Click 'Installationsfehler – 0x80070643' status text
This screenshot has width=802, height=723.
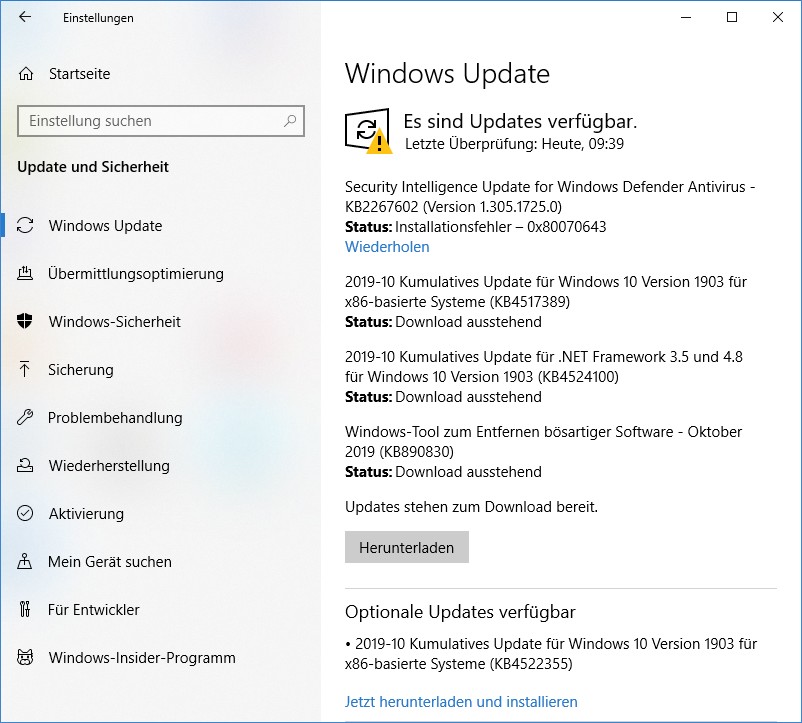pyautogui.click(x=501, y=227)
